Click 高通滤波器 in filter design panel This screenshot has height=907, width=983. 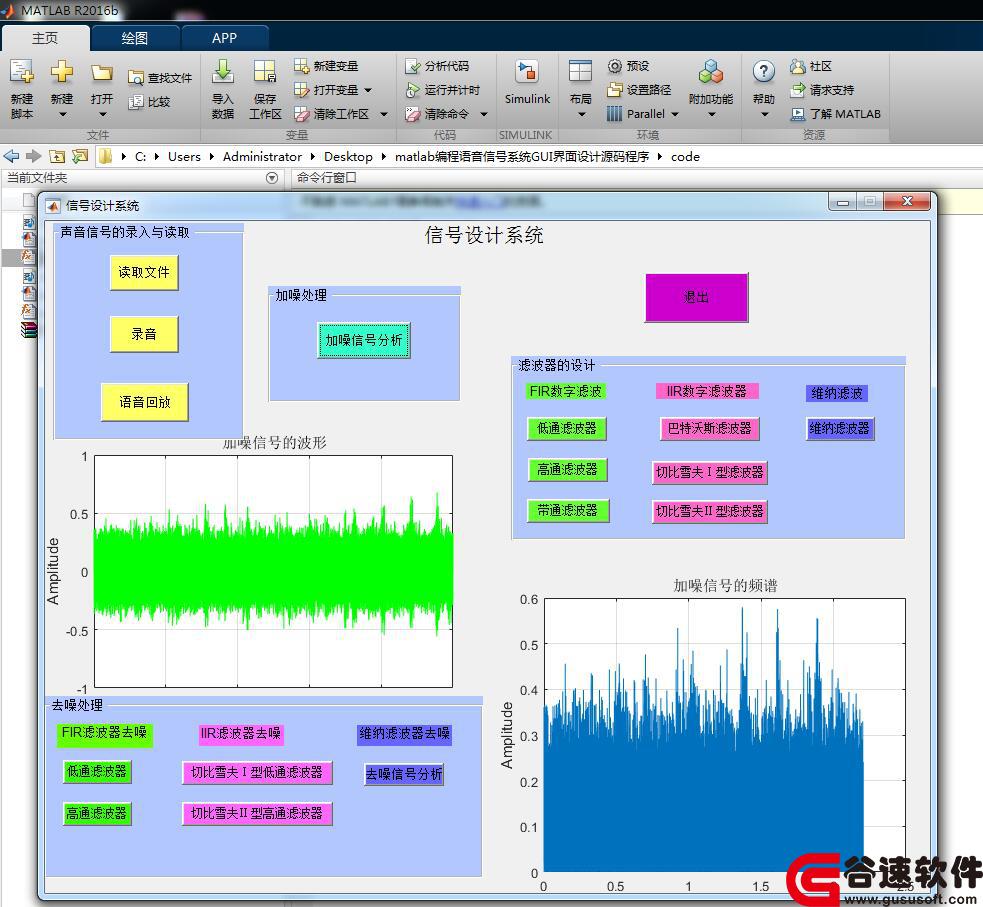[567, 470]
